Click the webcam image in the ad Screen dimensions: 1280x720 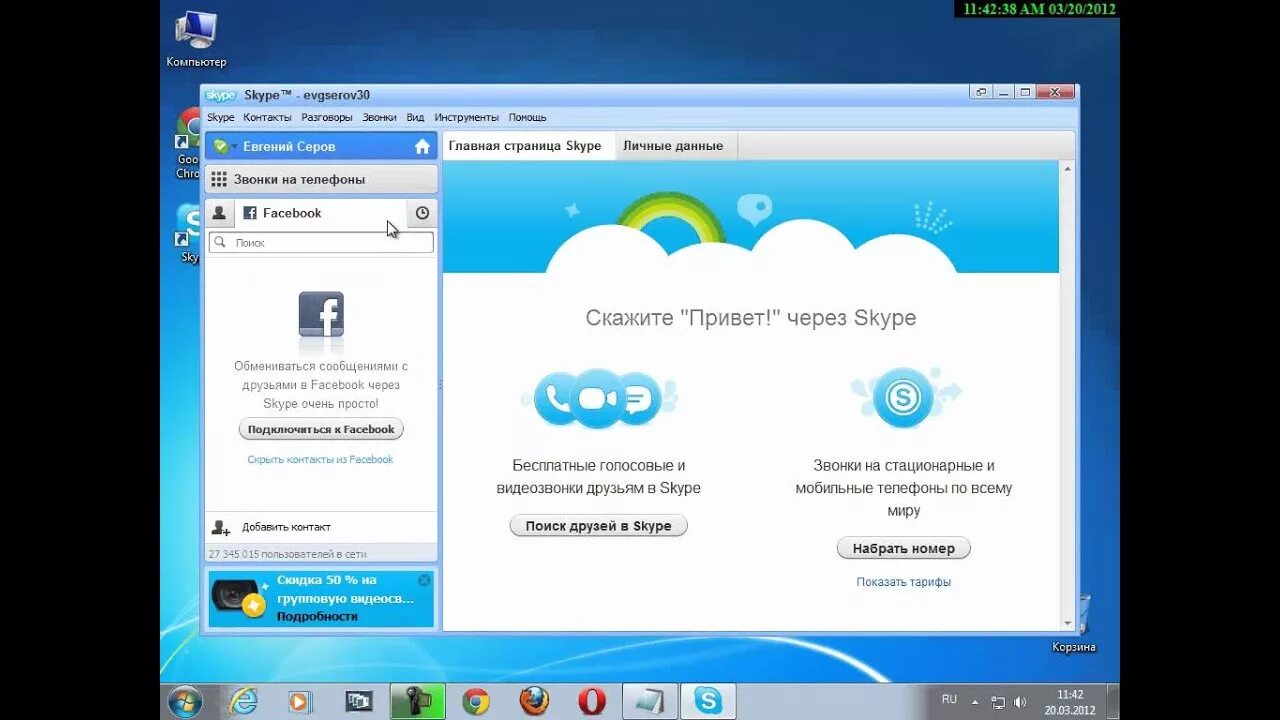point(240,597)
